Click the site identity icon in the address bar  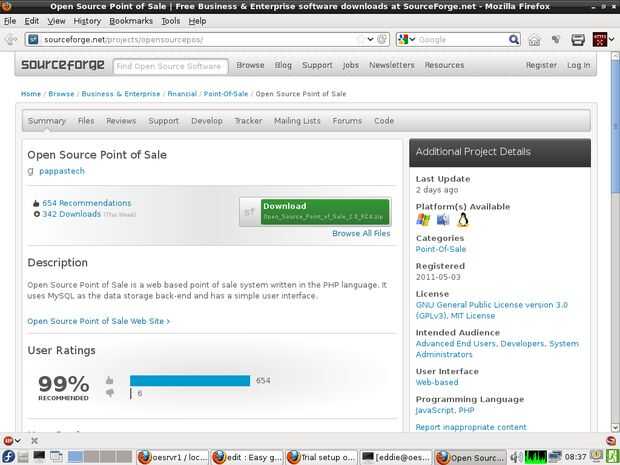click(x=34, y=40)
